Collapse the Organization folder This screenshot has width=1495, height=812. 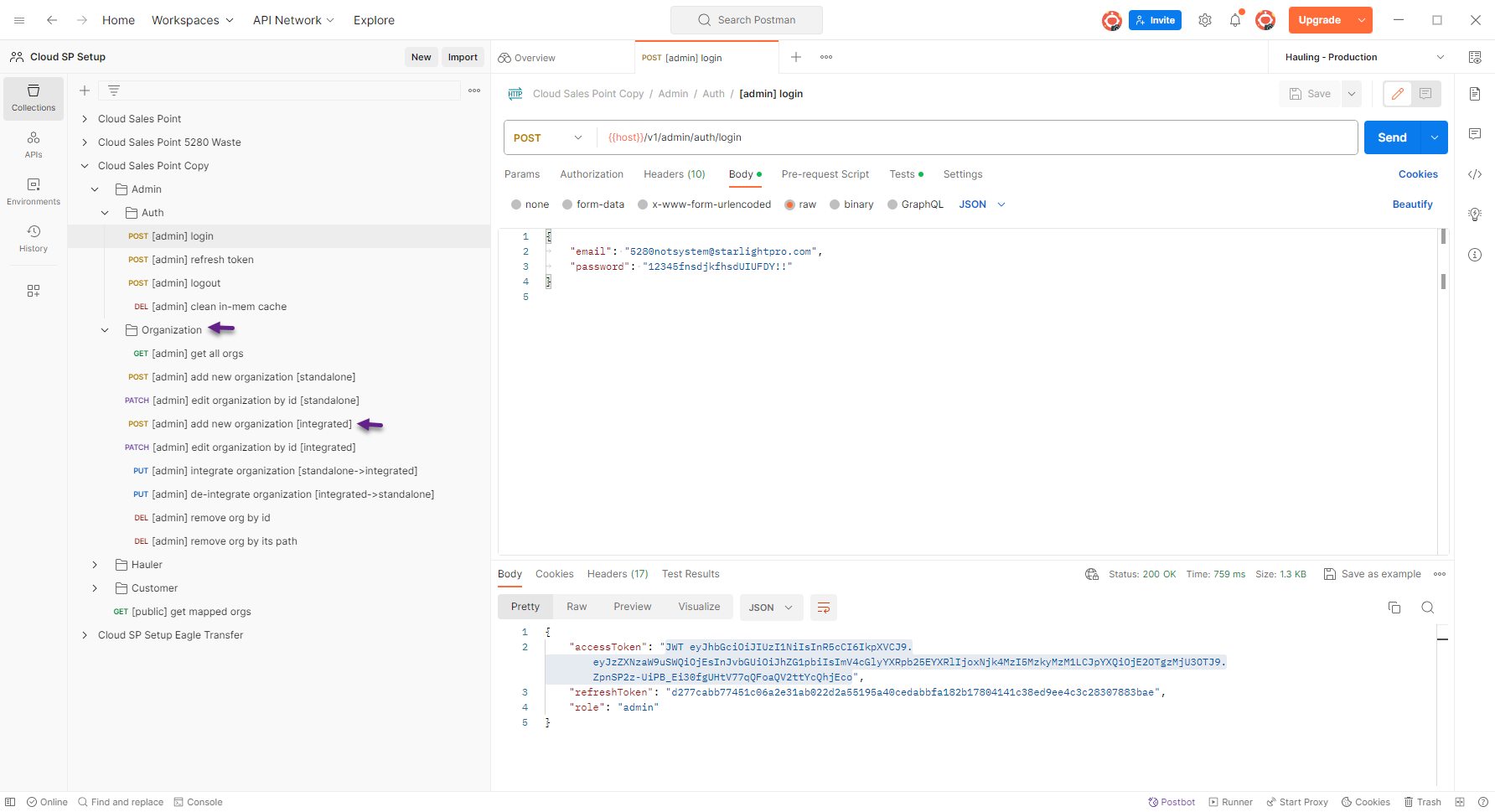click(x=105, y=330)
